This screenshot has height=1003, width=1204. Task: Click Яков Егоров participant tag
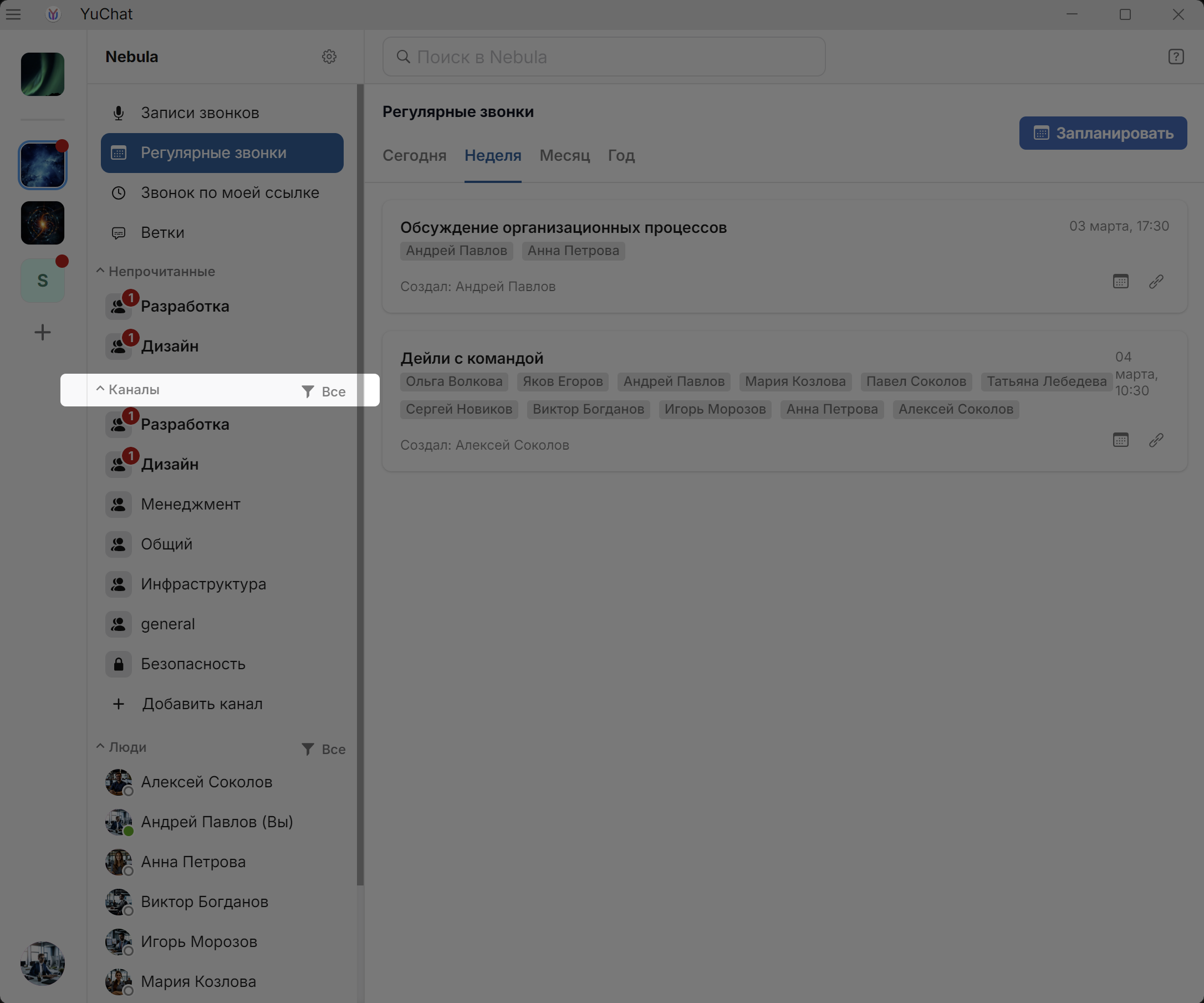(x=563, y=381)
